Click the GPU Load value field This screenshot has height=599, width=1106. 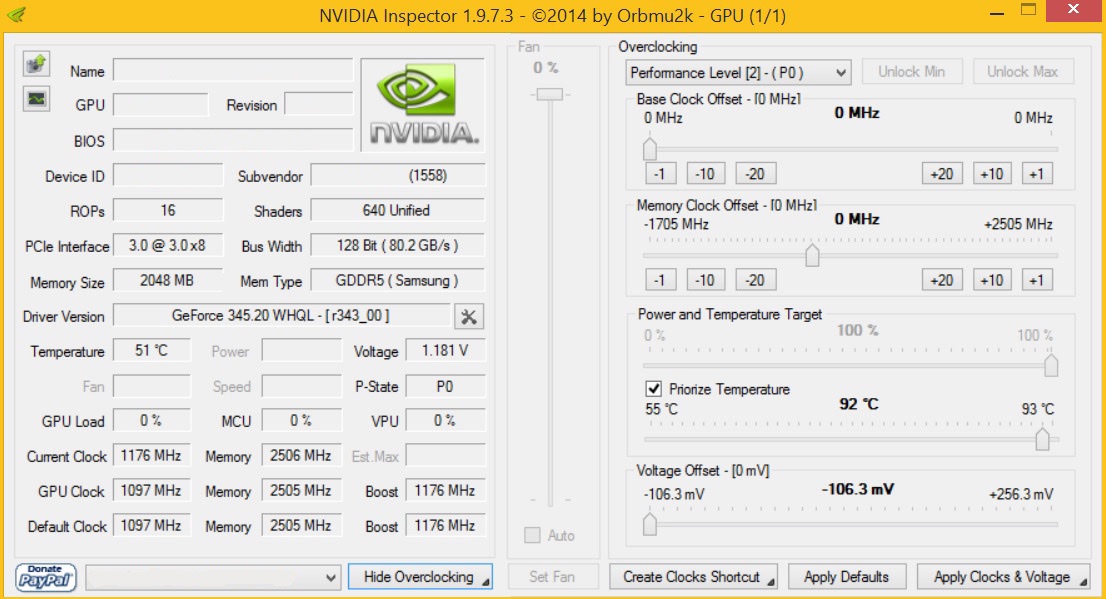[152, 420]
